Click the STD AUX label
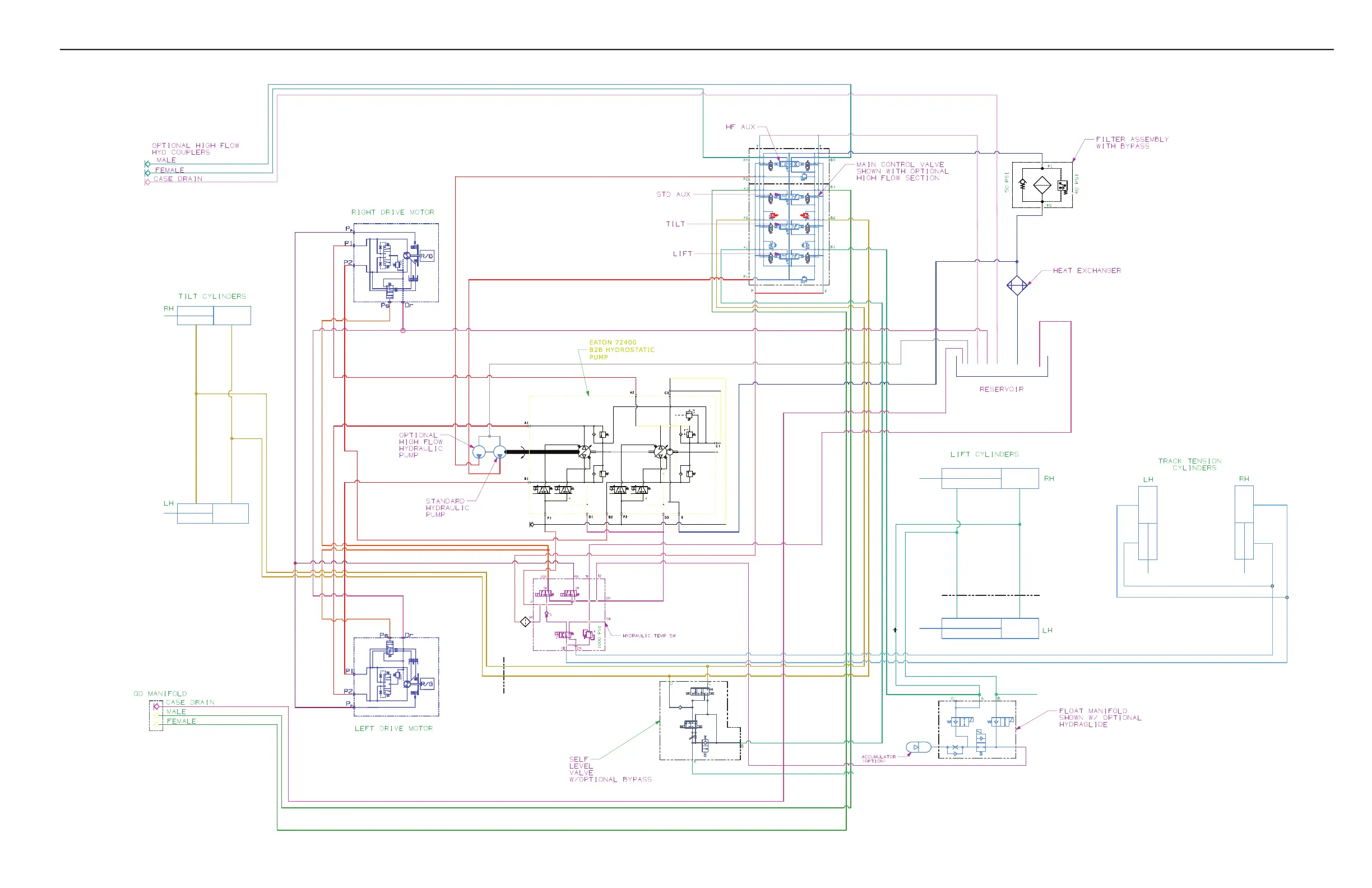 (673, 195)
